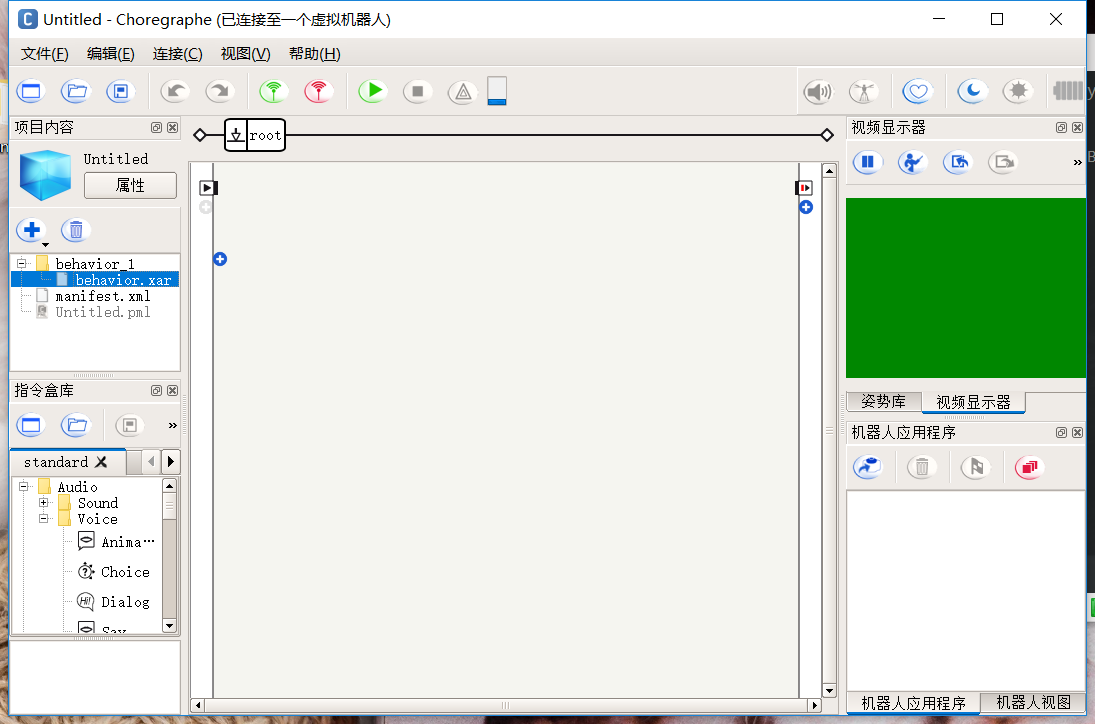Open more video monitor options via double-arrow chevron
This screenshot has height=724, width=1095.
point(1076,162)
